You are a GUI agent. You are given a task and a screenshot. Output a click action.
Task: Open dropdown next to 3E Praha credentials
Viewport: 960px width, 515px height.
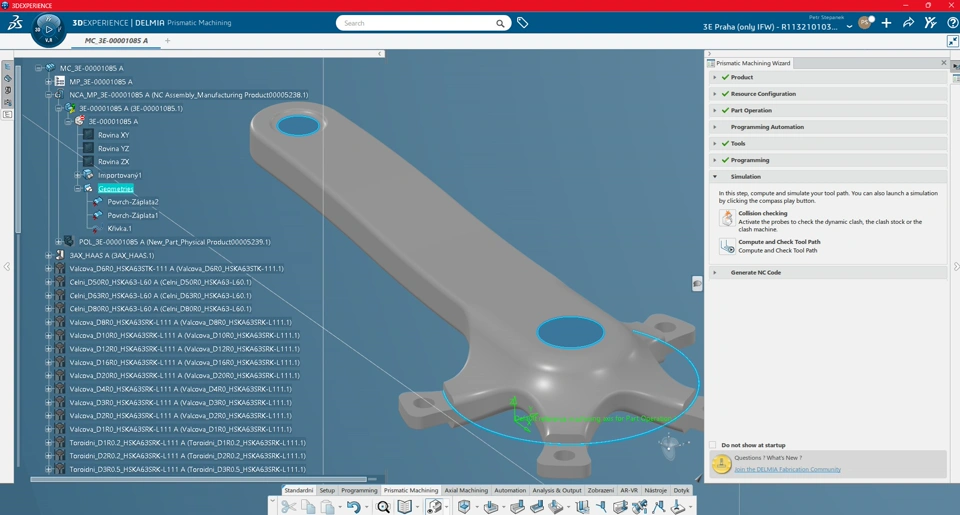849,27
